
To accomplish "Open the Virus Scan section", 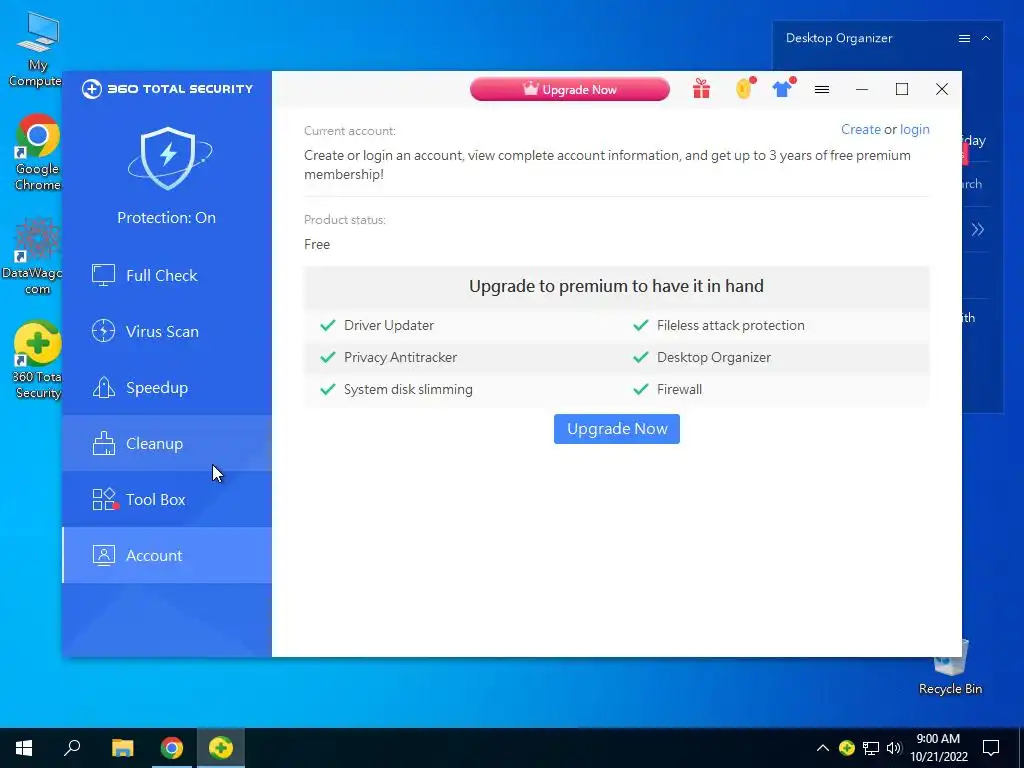I will tap(167, 332).
